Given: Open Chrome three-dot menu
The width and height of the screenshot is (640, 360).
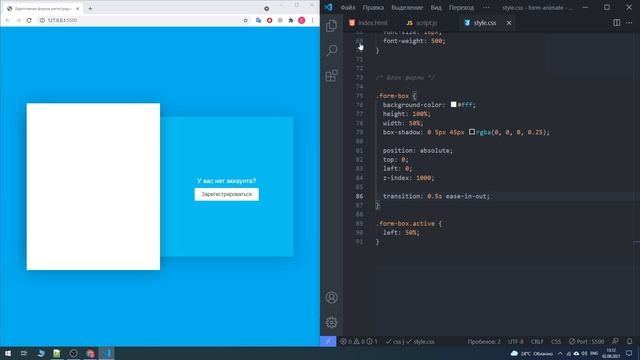Looking at the screenshot, I should coord(312,20).
